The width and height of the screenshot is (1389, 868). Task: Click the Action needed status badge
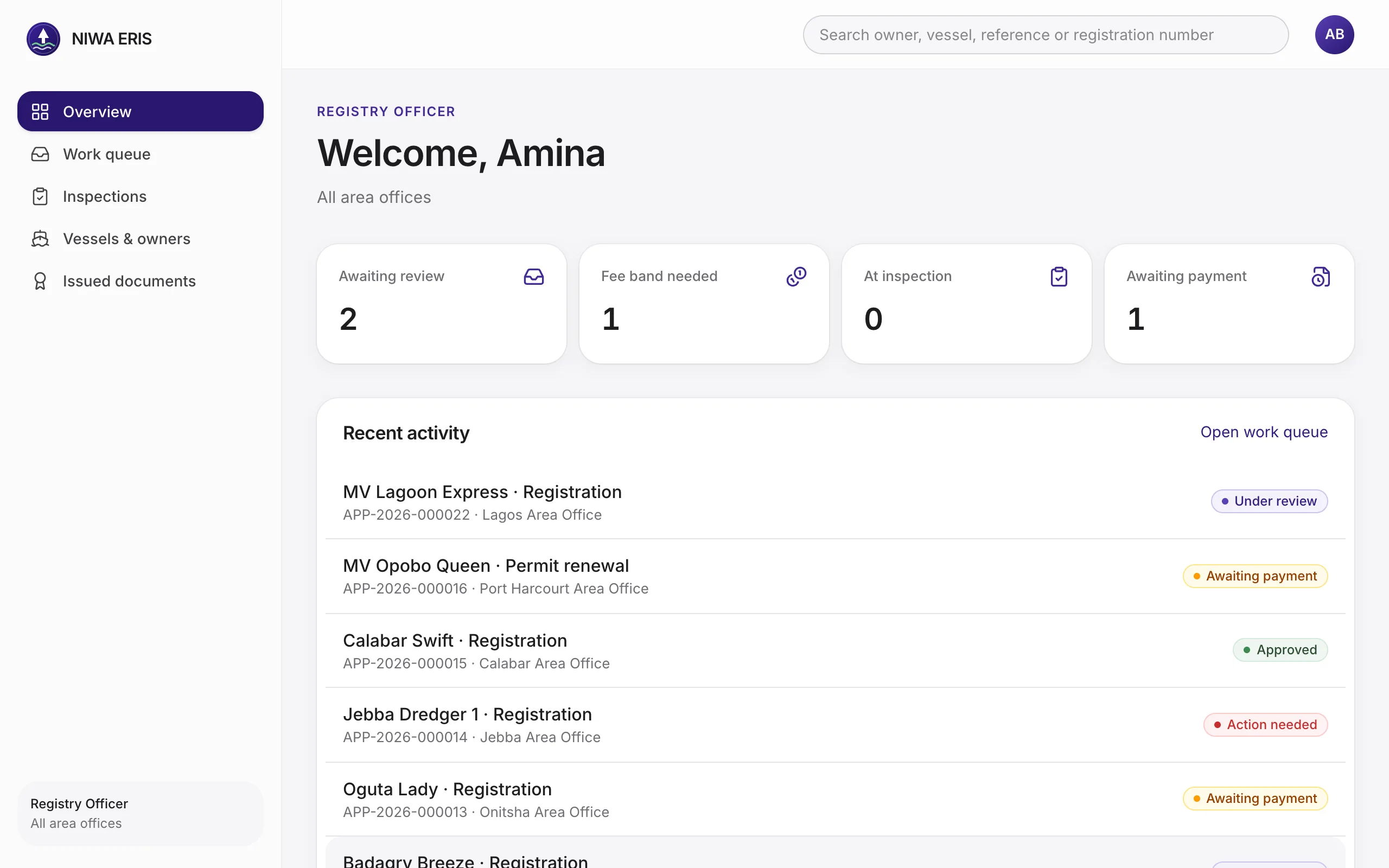[1266, 724]
